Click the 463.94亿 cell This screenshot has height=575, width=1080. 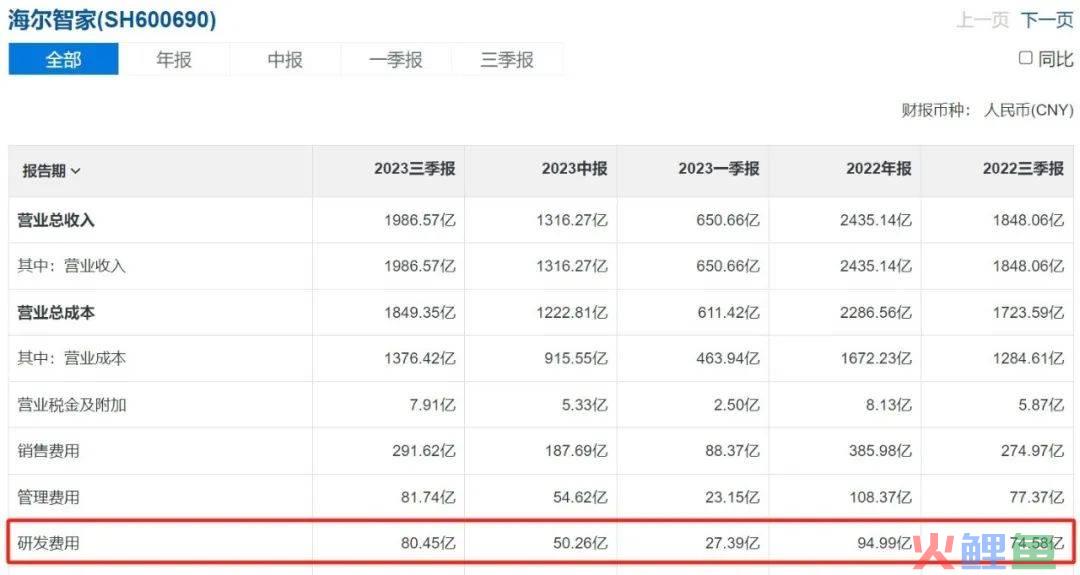click(x=728, y=358)
